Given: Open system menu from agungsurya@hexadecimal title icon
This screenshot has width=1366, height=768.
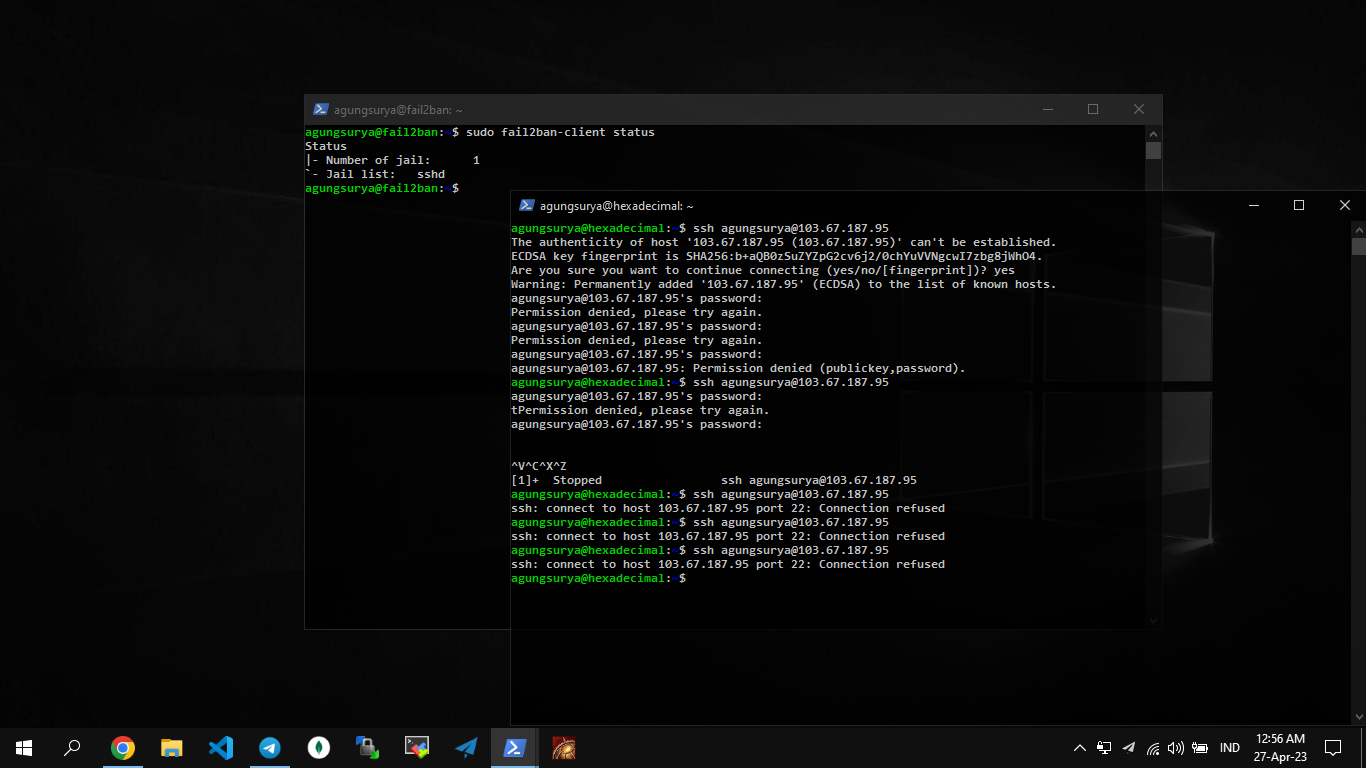Looking at the screenshot, I should click(x=526, y=205).
